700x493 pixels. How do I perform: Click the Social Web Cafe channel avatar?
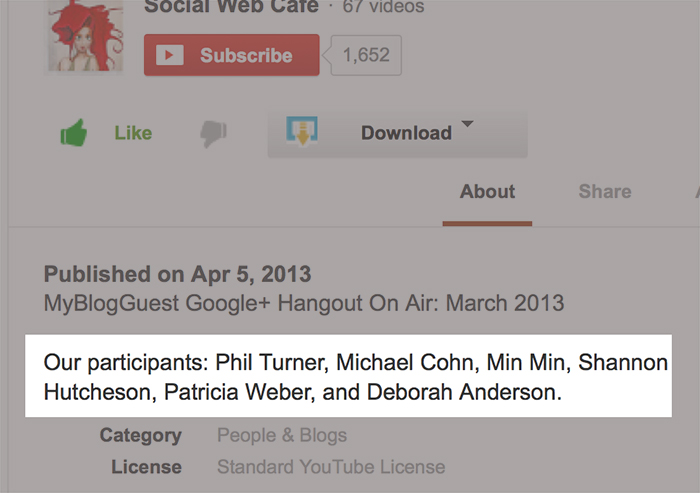(85, 36)
